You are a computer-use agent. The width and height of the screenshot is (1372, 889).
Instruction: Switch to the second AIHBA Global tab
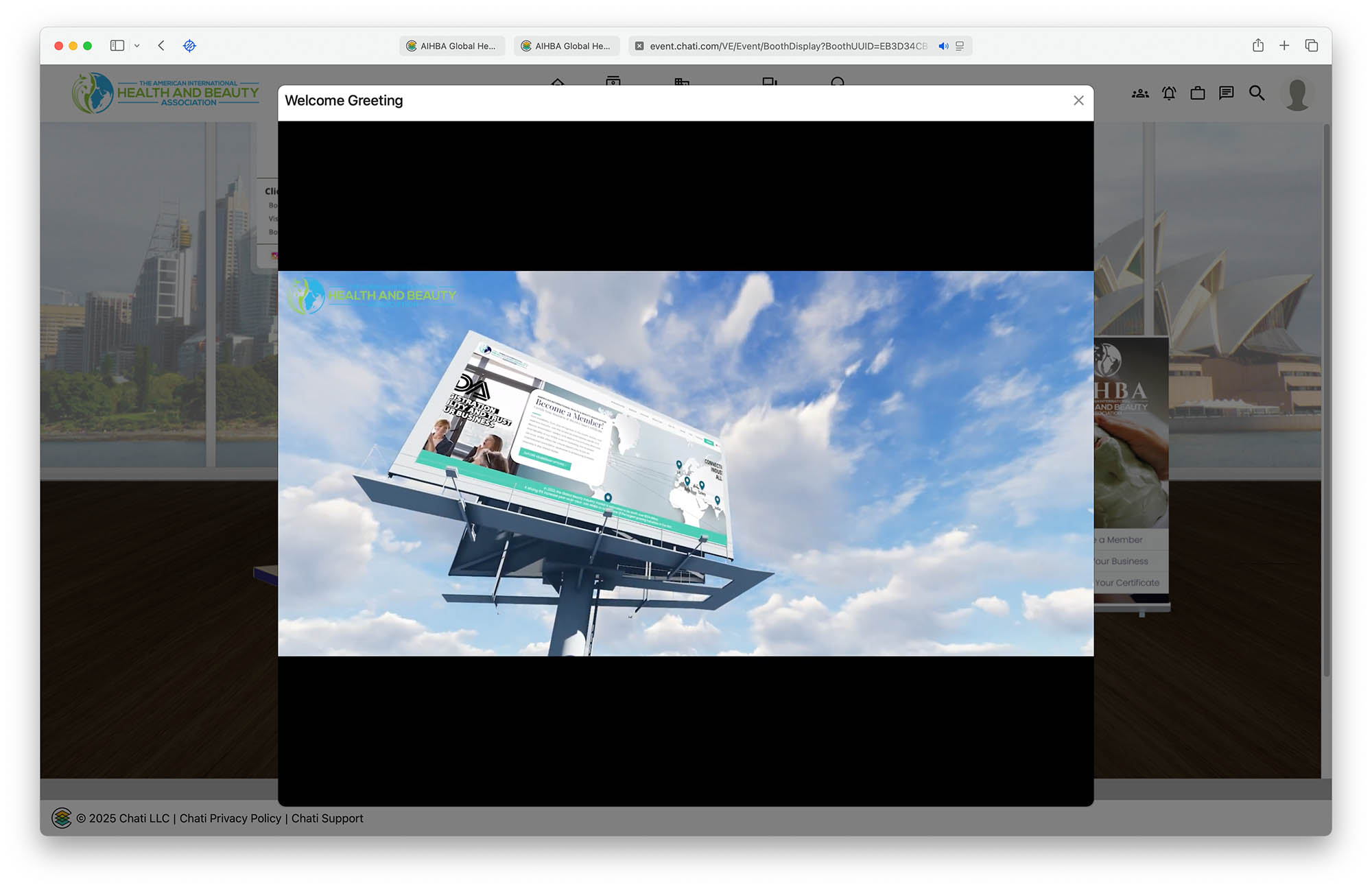click(x=567, y=46)
